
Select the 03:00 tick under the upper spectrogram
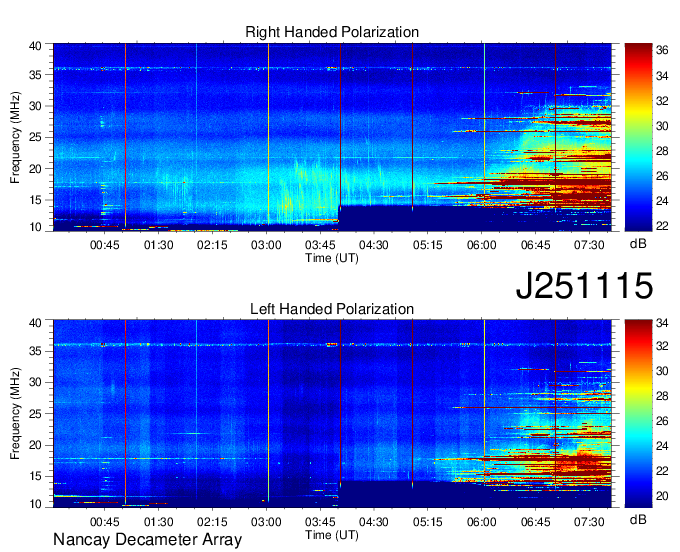click(x=267, y=244)
